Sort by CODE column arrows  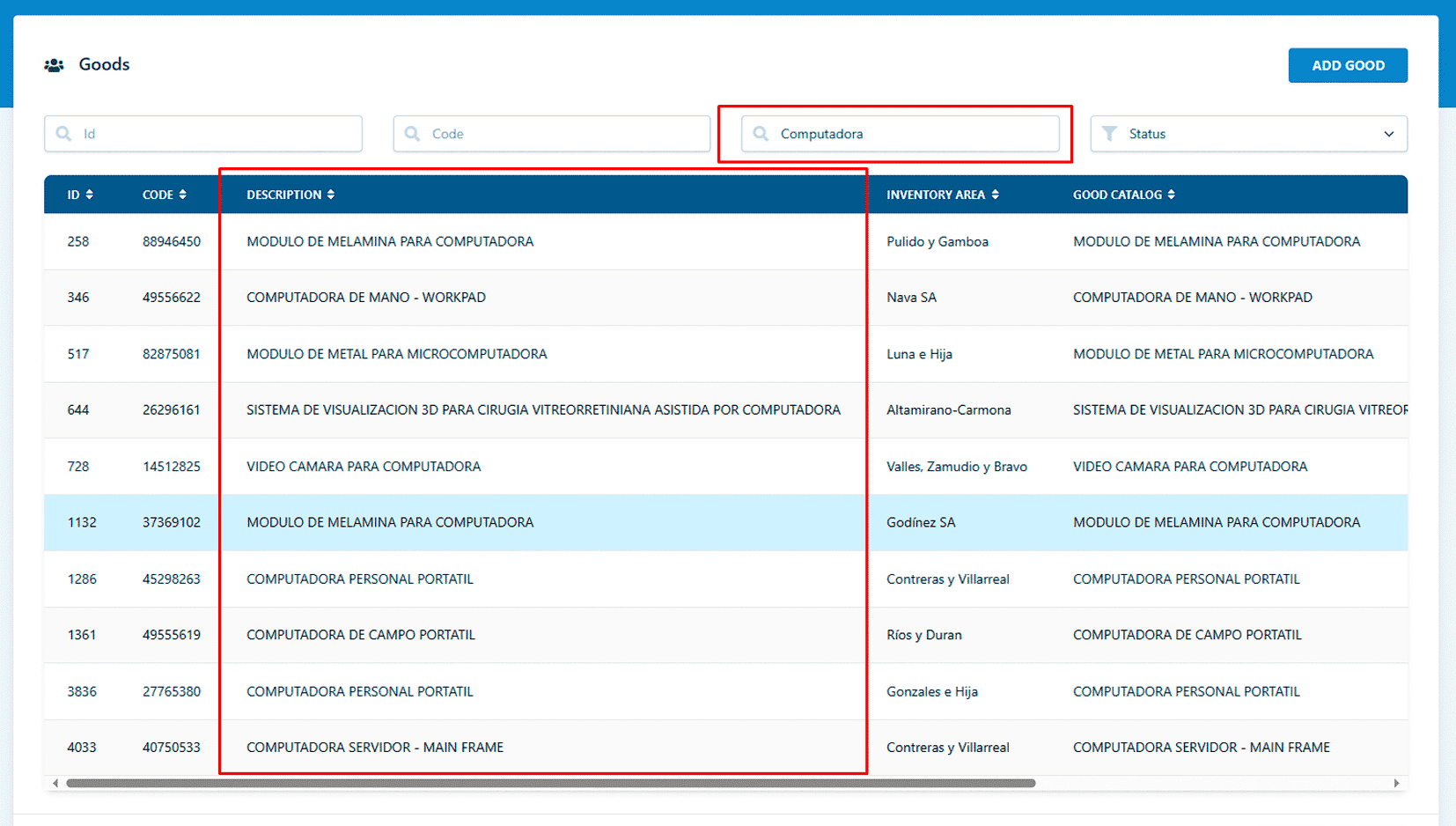(x=182, y=195)
